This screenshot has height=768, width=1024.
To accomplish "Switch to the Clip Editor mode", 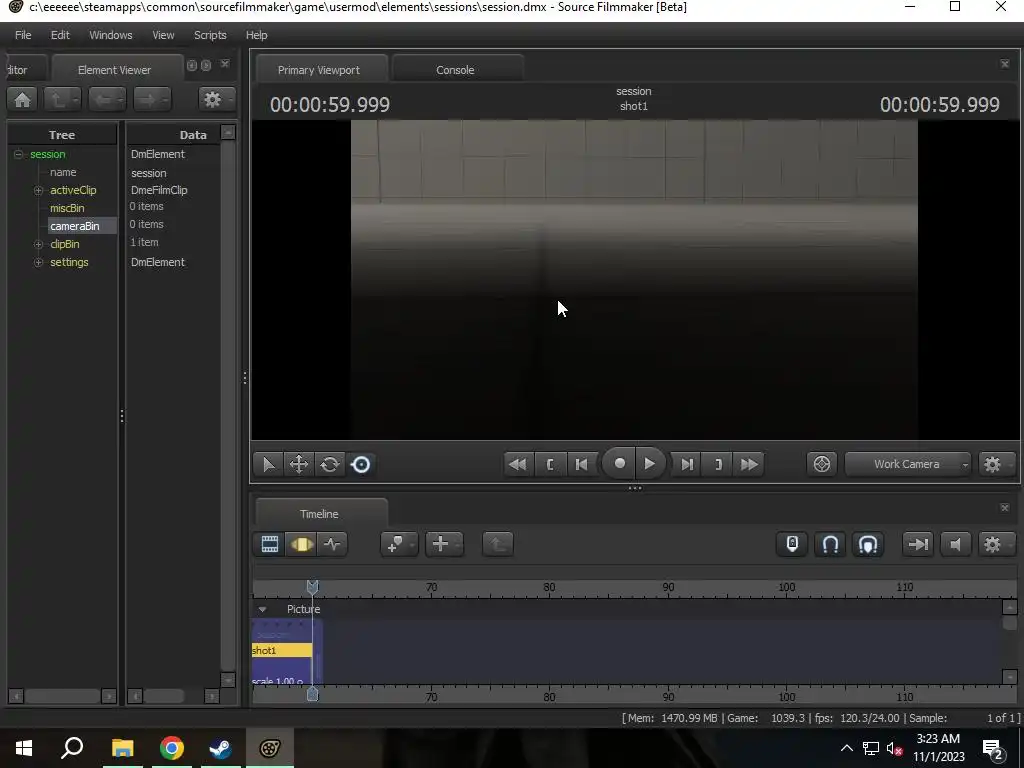I will pyautogui.click(x=270, y=544).
